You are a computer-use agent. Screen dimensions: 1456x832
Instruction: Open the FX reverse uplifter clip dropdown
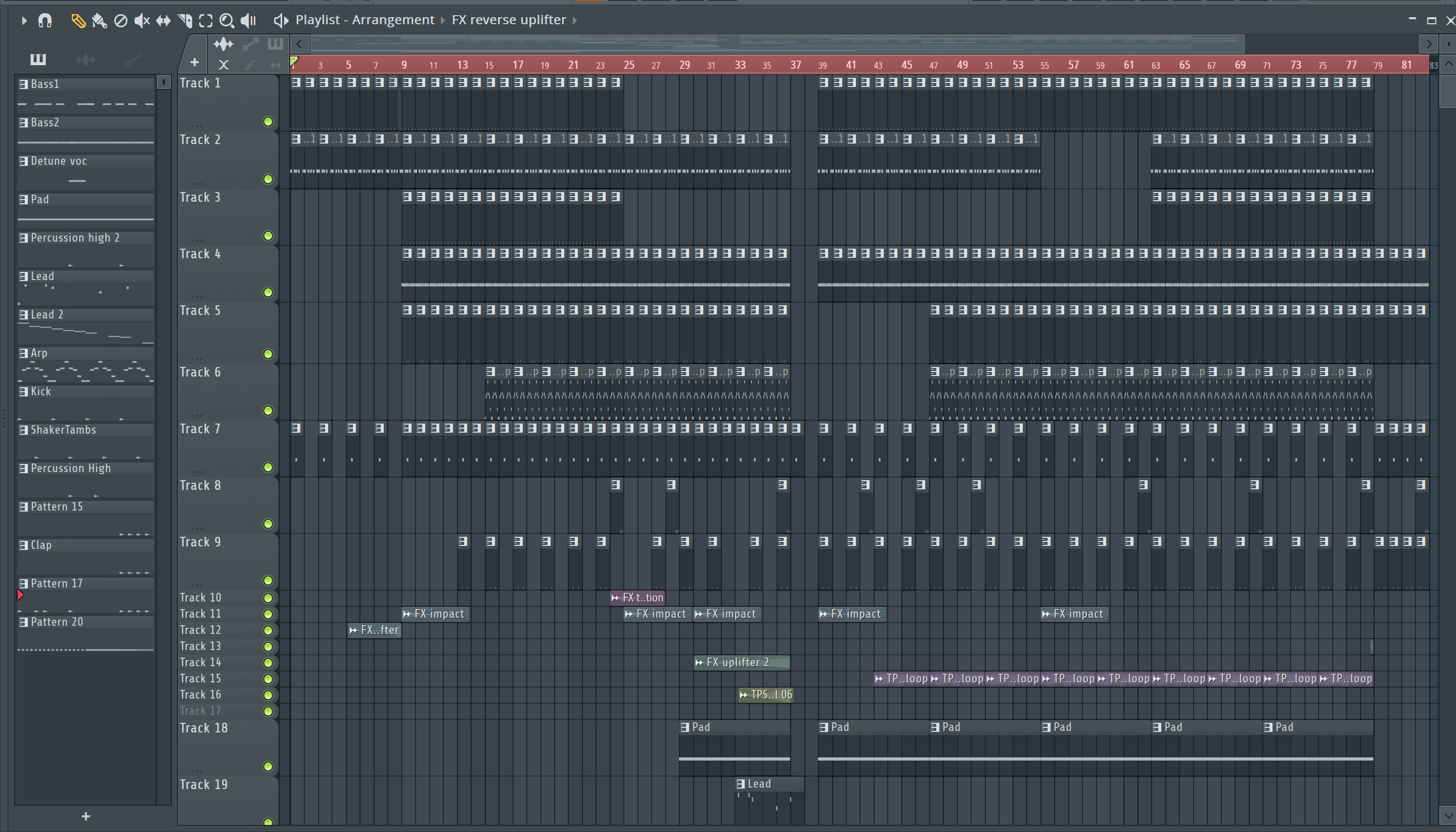(509, 20)
